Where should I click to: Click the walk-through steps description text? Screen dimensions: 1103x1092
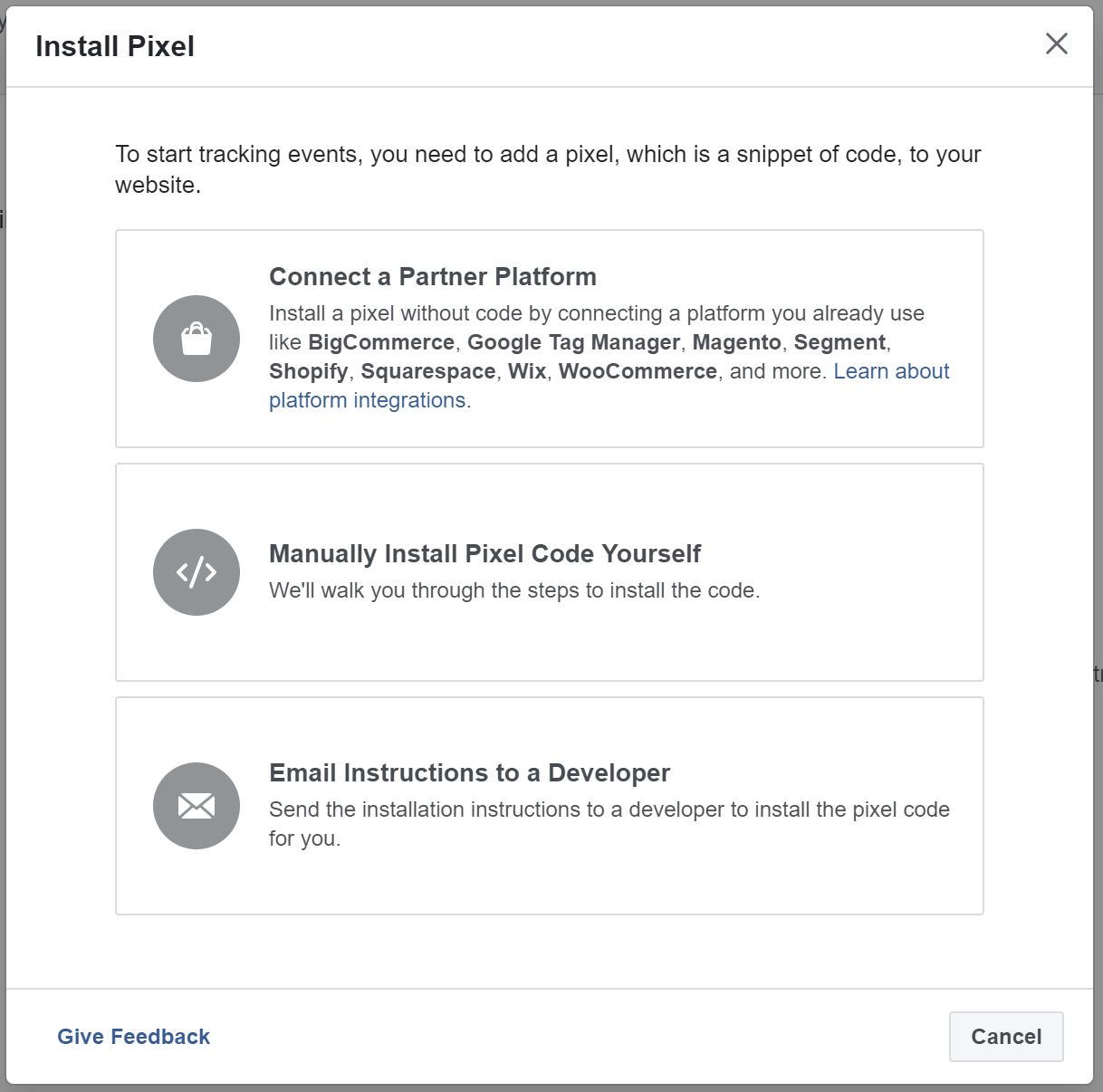(513, 590)
